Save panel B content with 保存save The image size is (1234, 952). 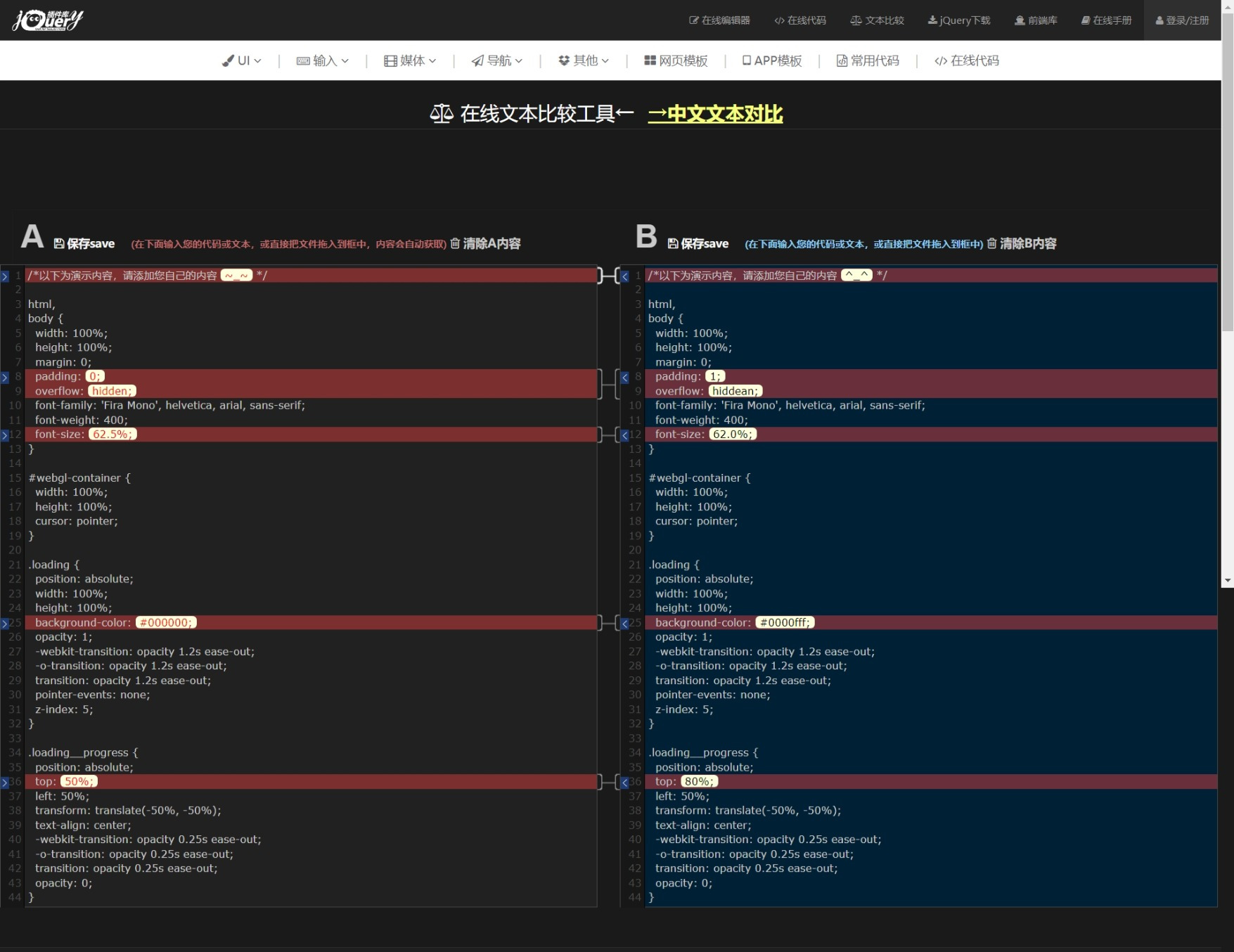(x=698, y=243)
